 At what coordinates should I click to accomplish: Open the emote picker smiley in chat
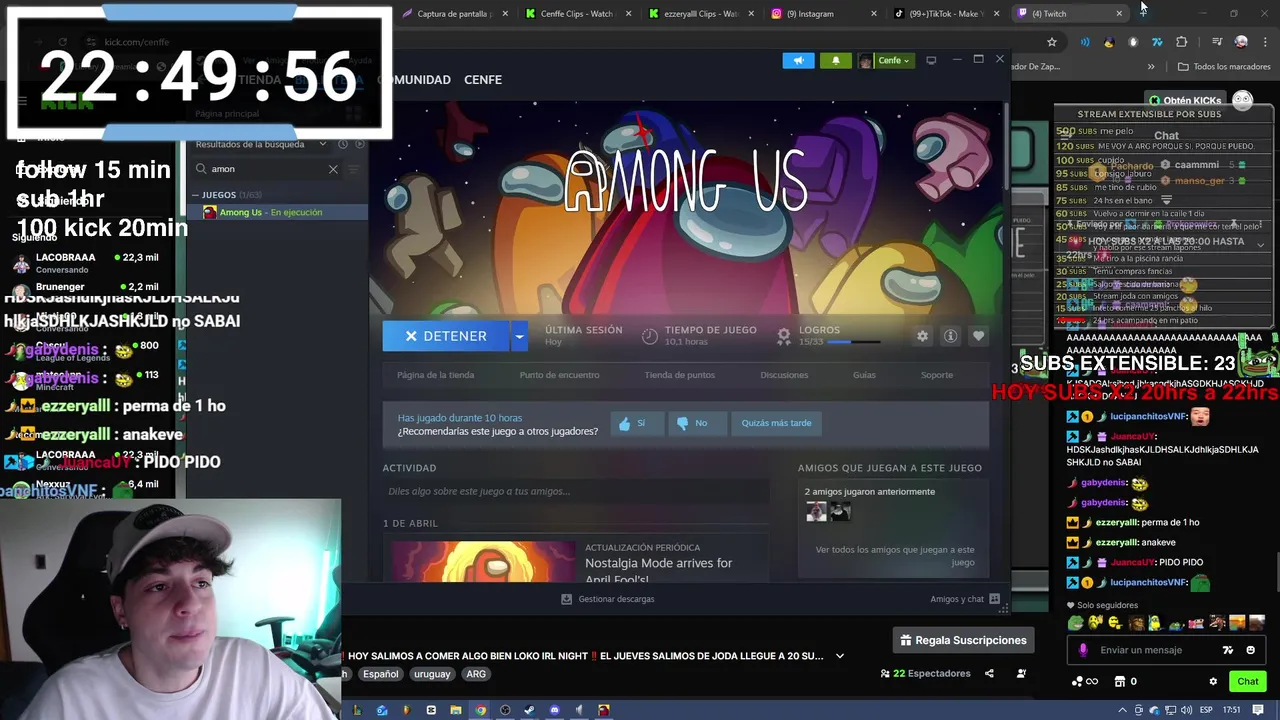1250,650
